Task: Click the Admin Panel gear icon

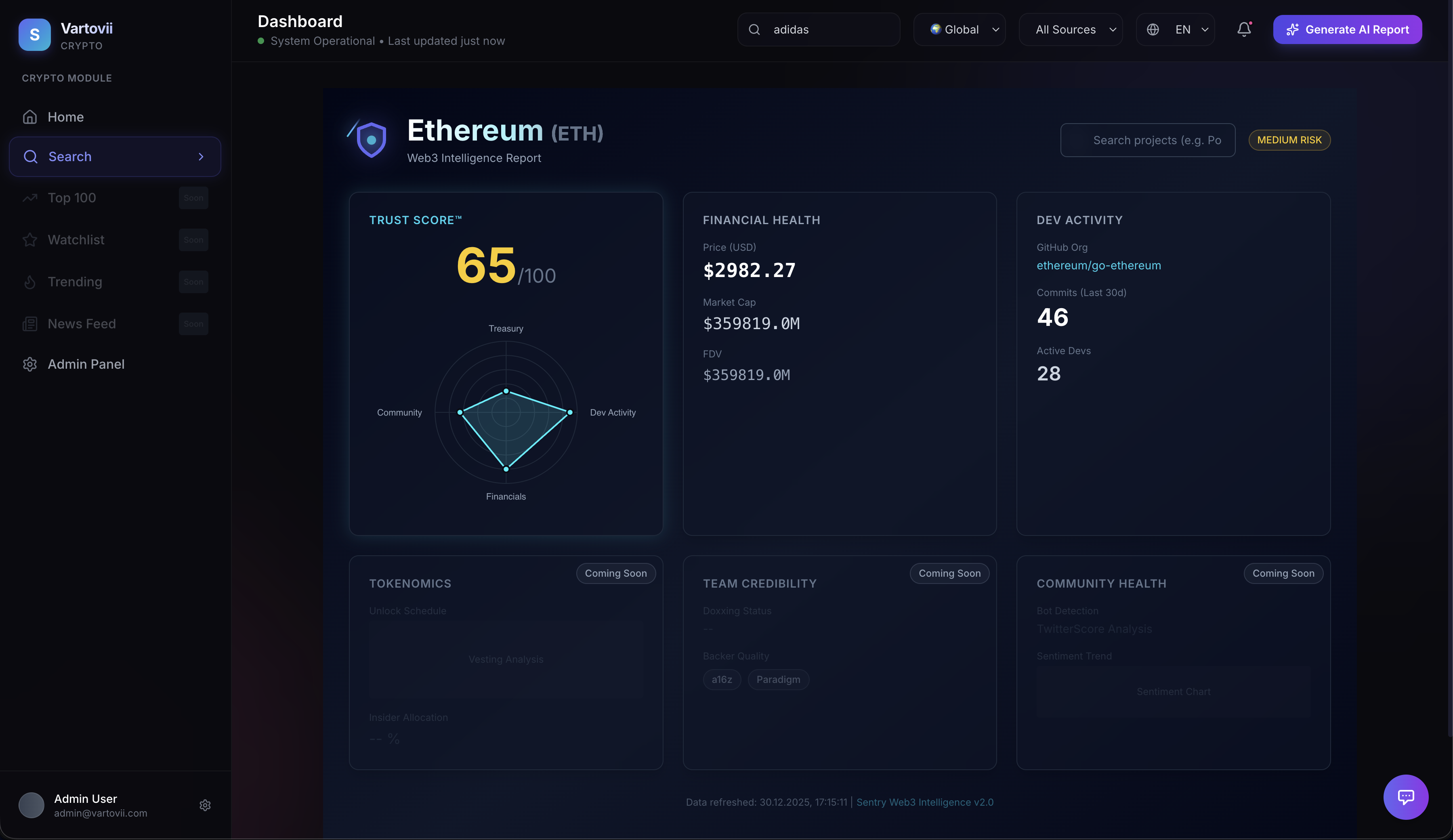Action: [30, 364]
